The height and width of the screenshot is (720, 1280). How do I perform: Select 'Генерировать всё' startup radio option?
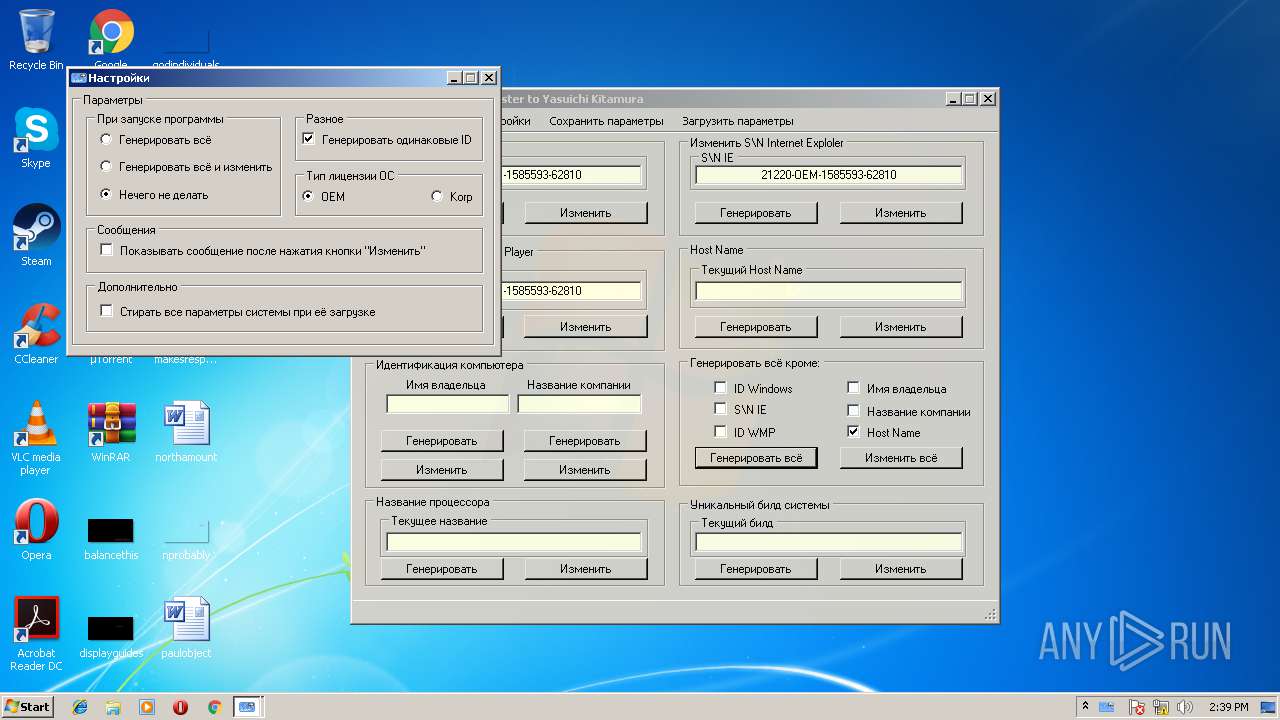pyautogui.click(x=107, y=140)
